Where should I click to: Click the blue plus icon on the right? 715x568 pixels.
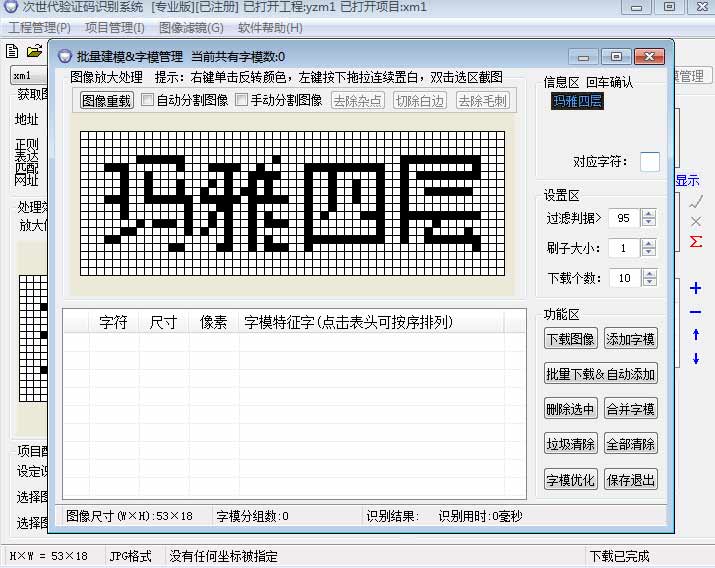696,289
